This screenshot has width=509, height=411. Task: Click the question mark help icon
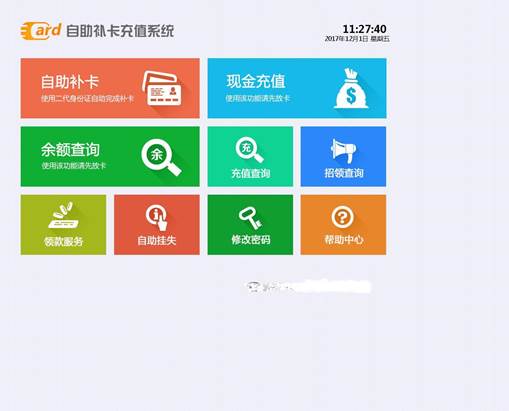[343, 217]
